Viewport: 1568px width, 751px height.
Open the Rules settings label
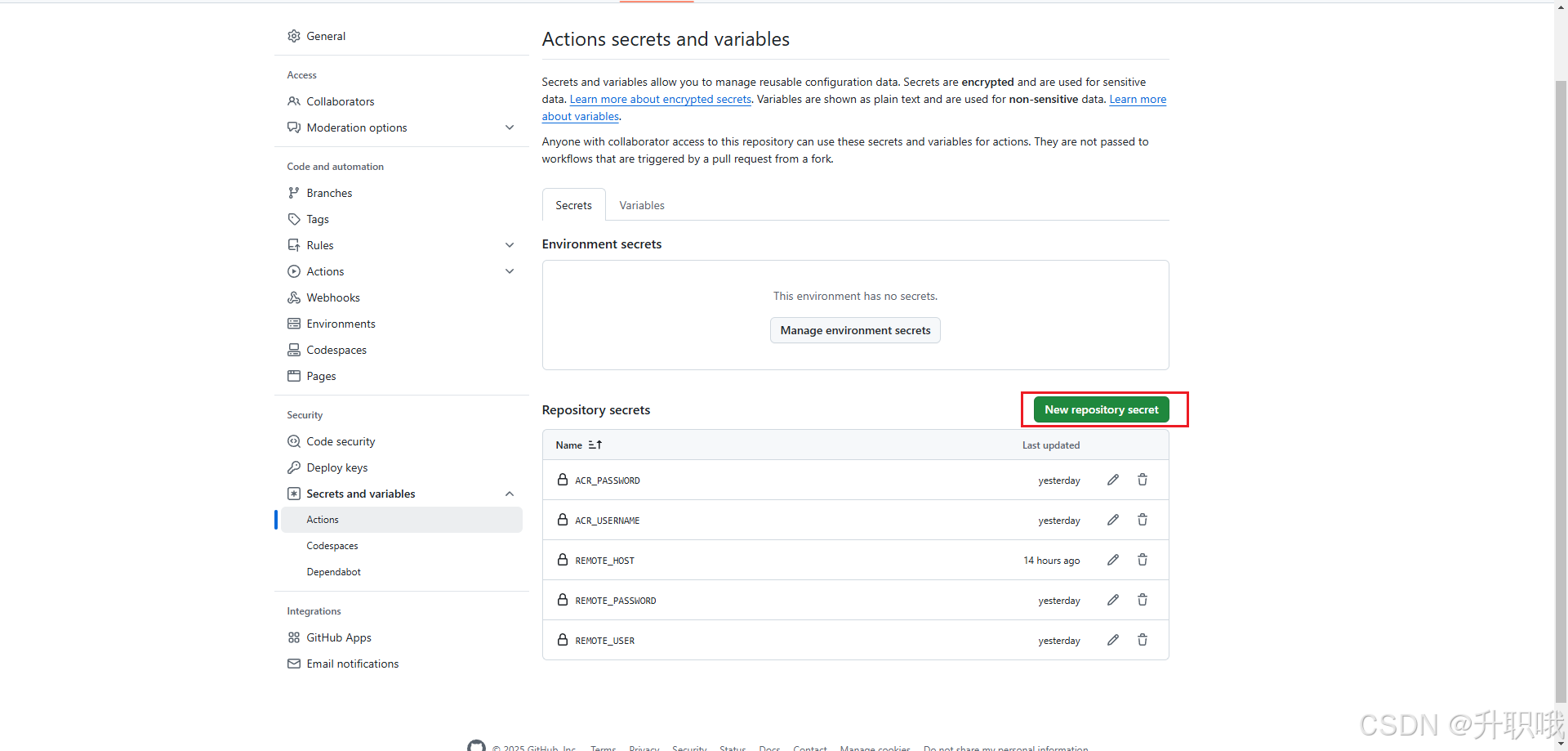(320, 245)
